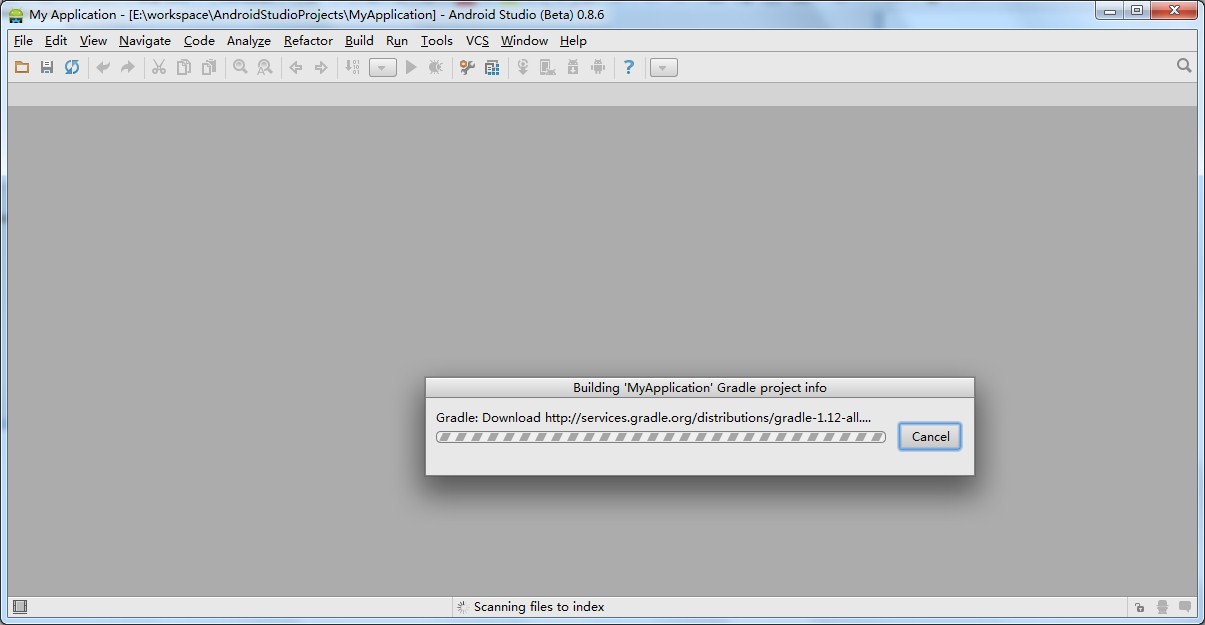Click the Android Device Monitor robot icon
The image size is (1205, 625).
tap(598, 67)
